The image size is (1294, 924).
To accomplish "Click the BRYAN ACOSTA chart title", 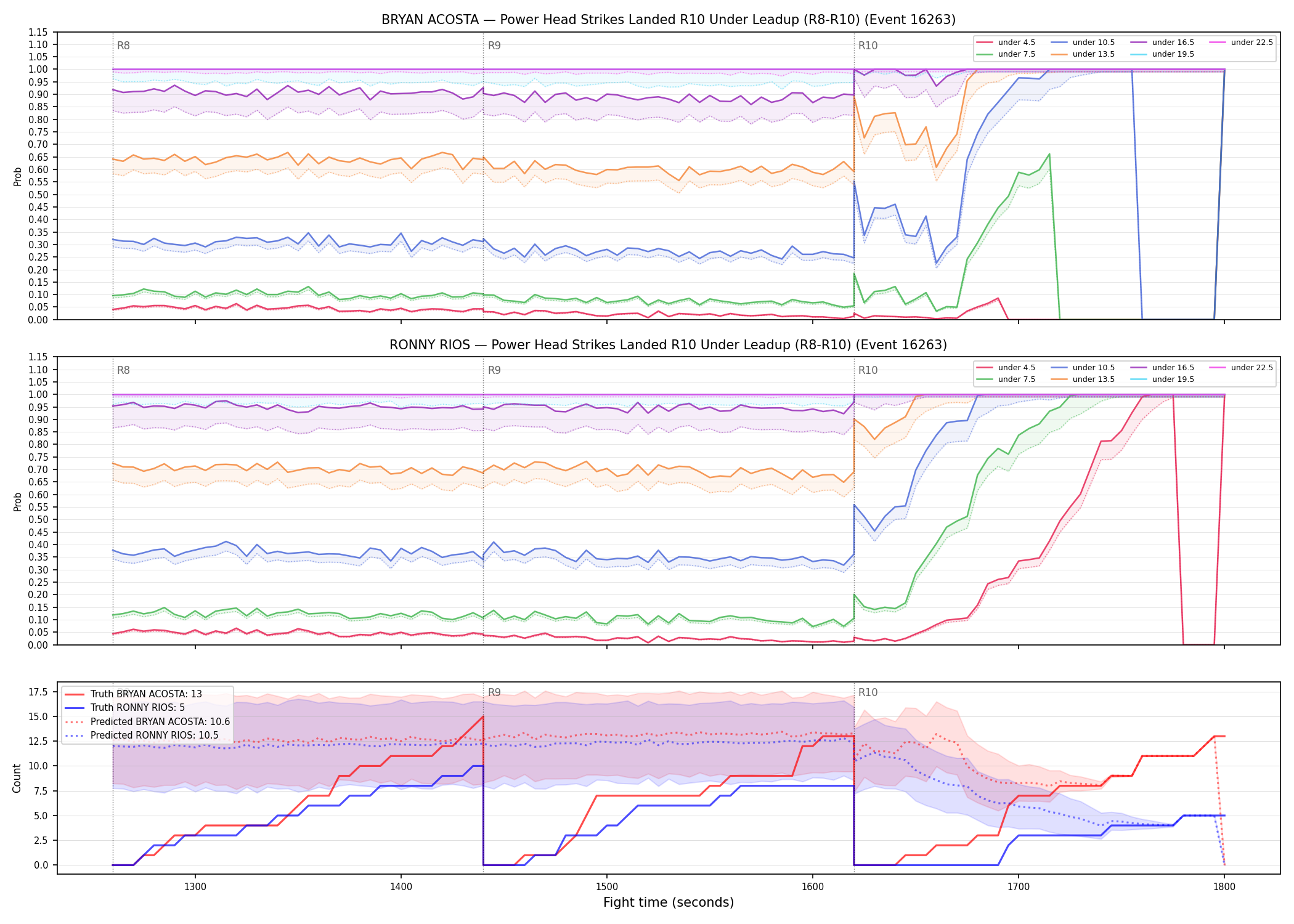I will pos(669,20).
